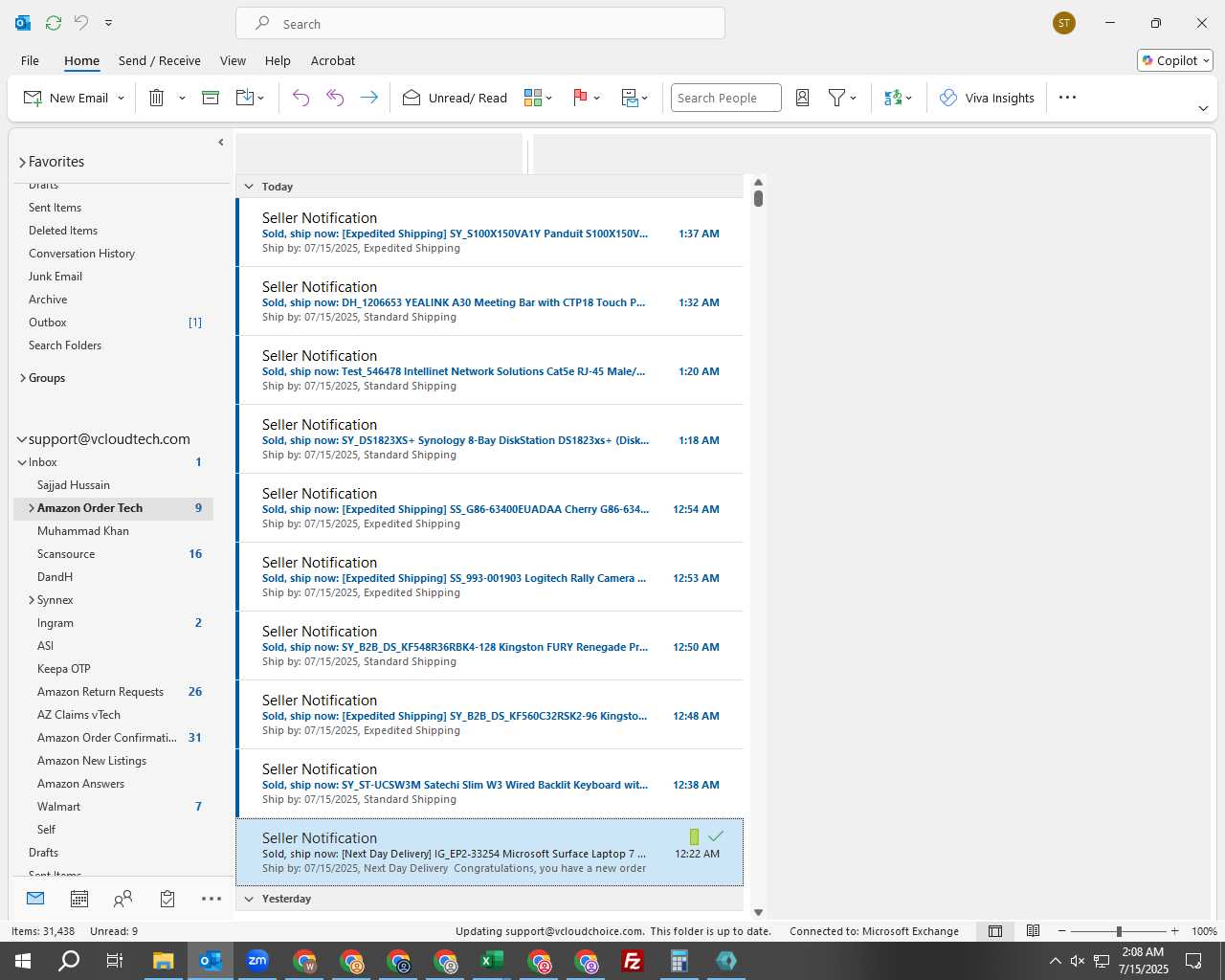This screenshot has height=980, width=1225.
Task: Click the Filter Email funnel icon
Action: point(836,98)
